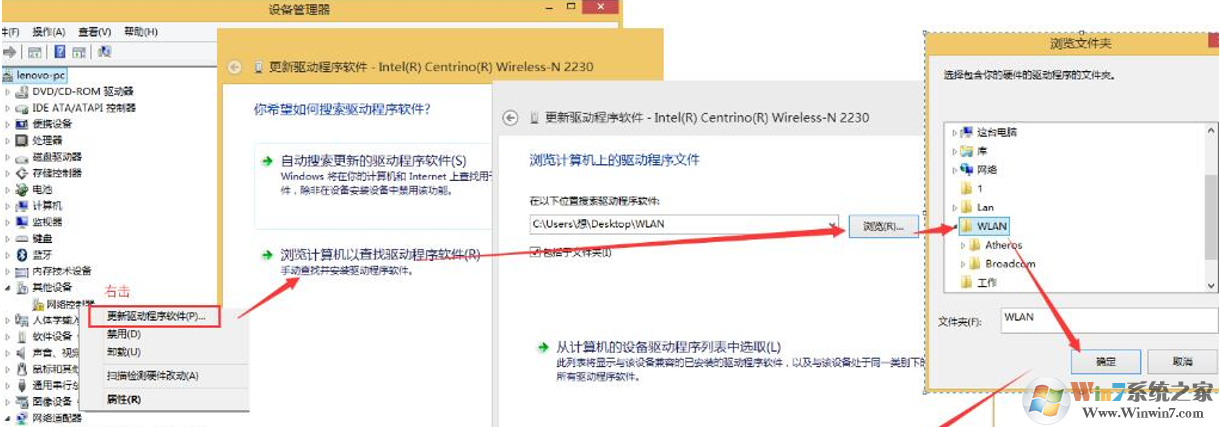The image size is (1220, 427).
Task: Click the forward arrow toolbar button in Device Manager
Action: [x=11, y=51]
